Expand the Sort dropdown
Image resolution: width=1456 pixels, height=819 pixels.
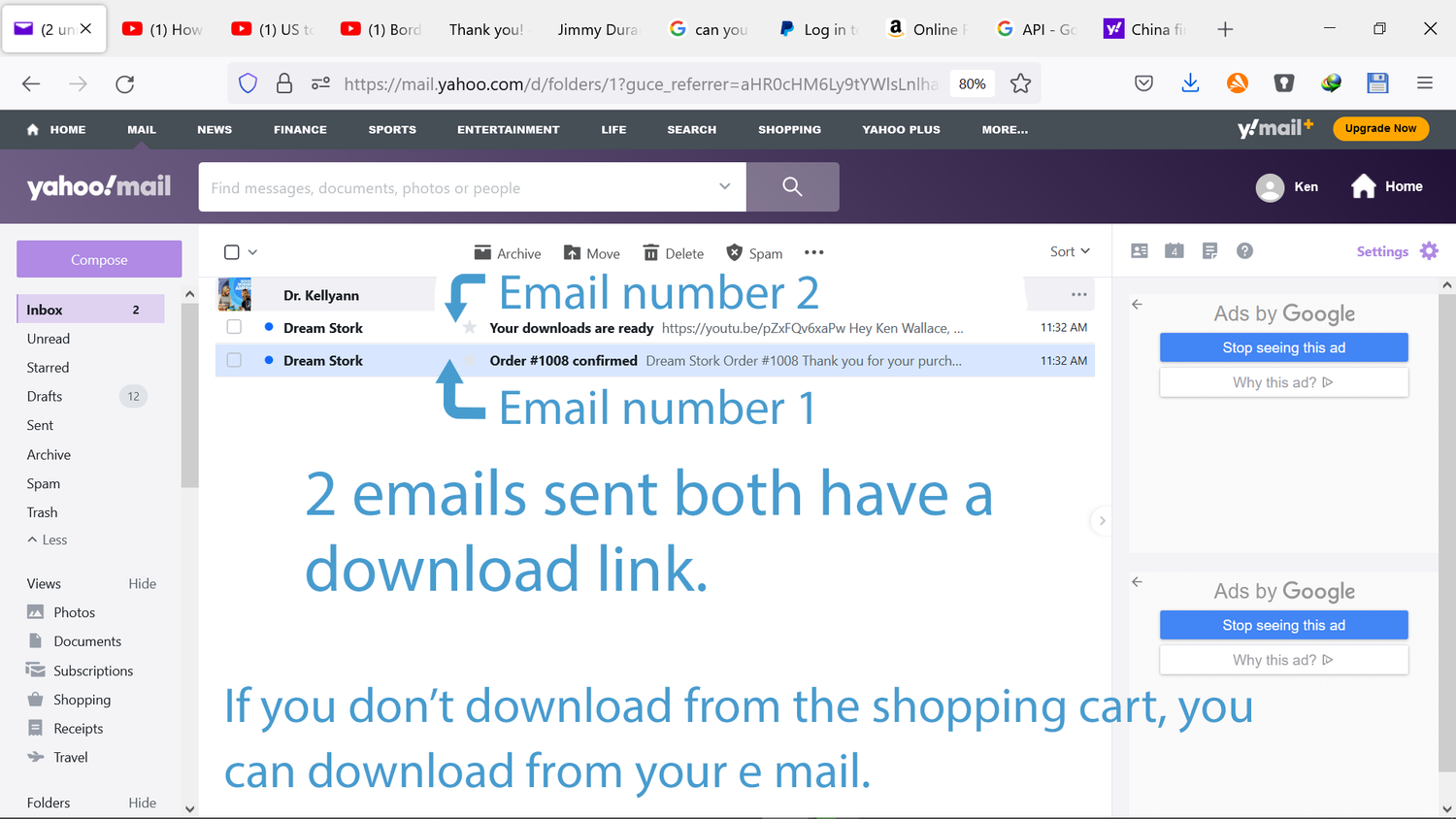pos(1070,251)
